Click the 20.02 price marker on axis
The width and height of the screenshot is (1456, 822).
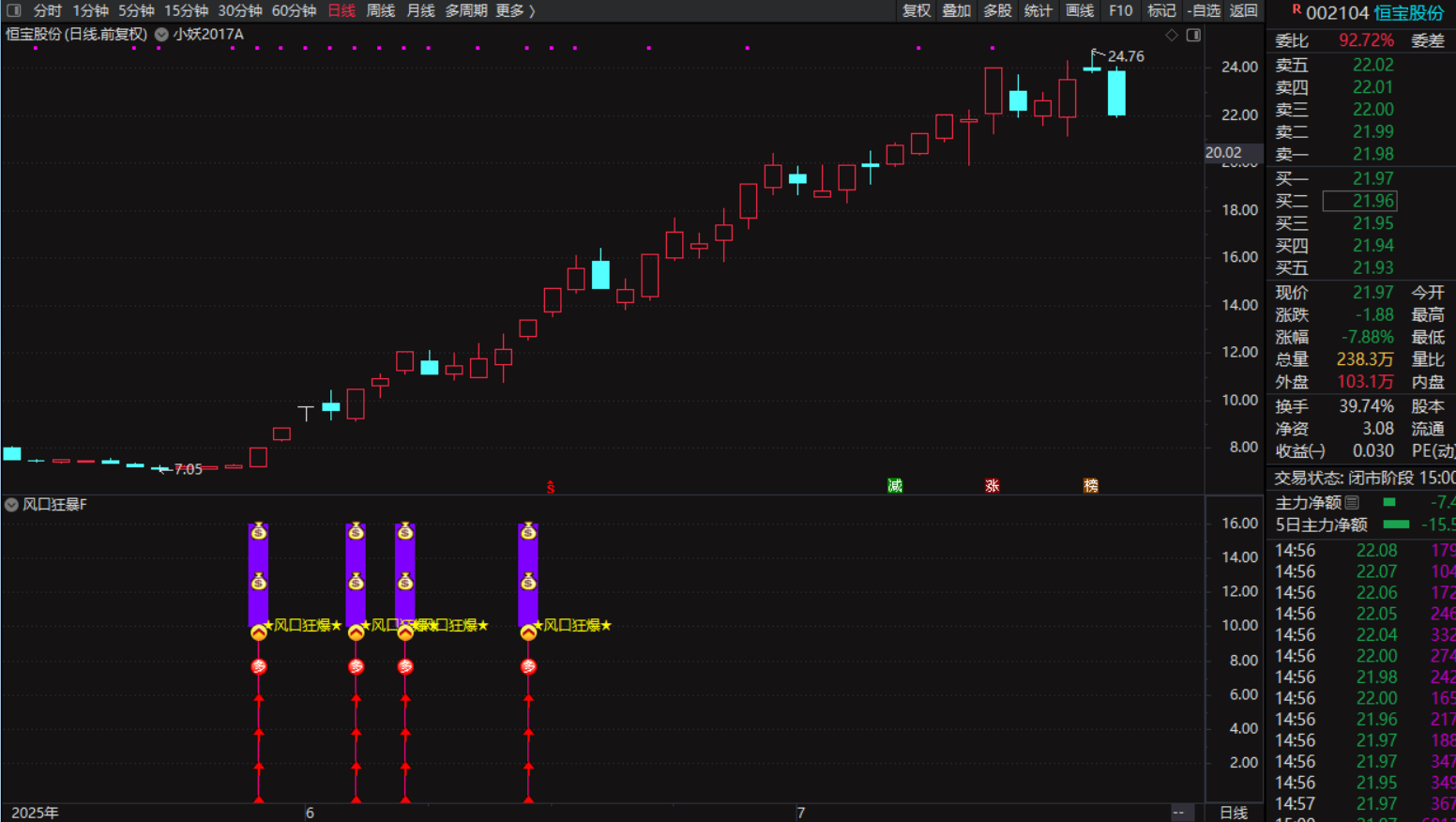(x=1223, y=152)
